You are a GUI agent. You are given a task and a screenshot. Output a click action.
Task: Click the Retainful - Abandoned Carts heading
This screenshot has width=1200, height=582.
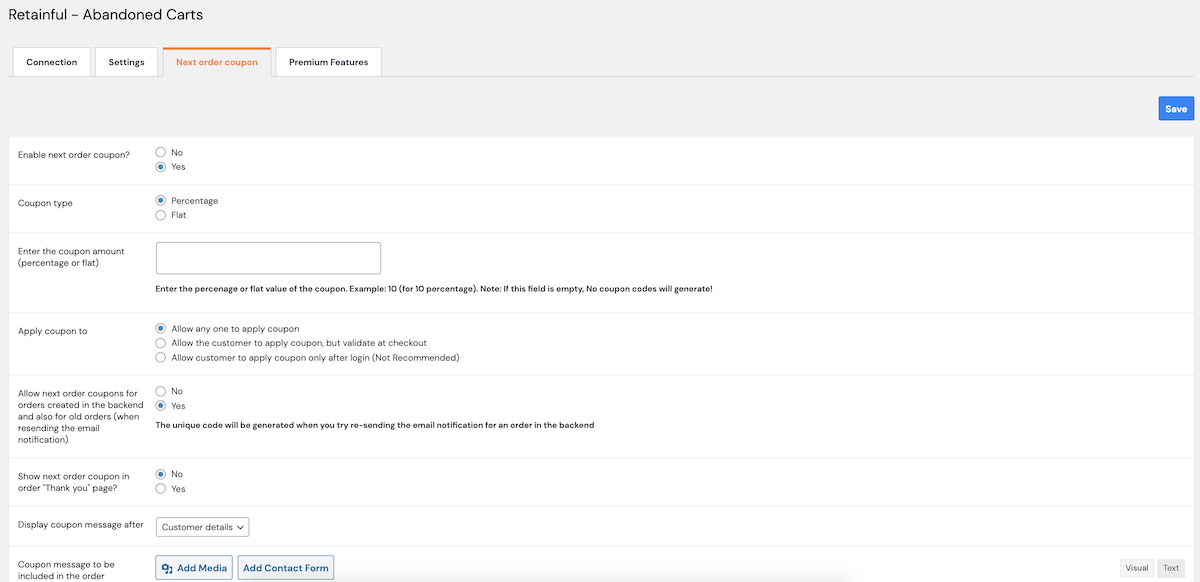106,15
